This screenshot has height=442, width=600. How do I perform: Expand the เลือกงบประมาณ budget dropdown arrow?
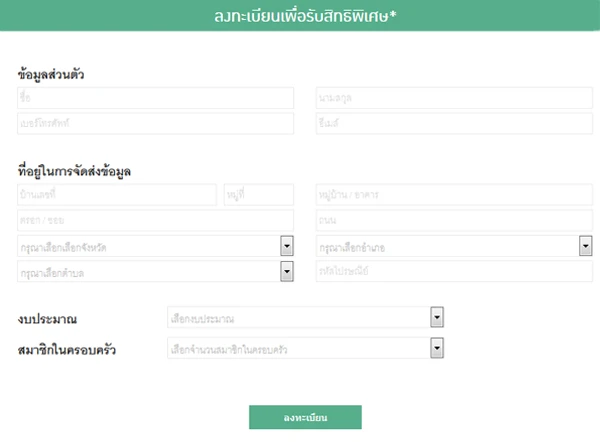click(437, 317)
